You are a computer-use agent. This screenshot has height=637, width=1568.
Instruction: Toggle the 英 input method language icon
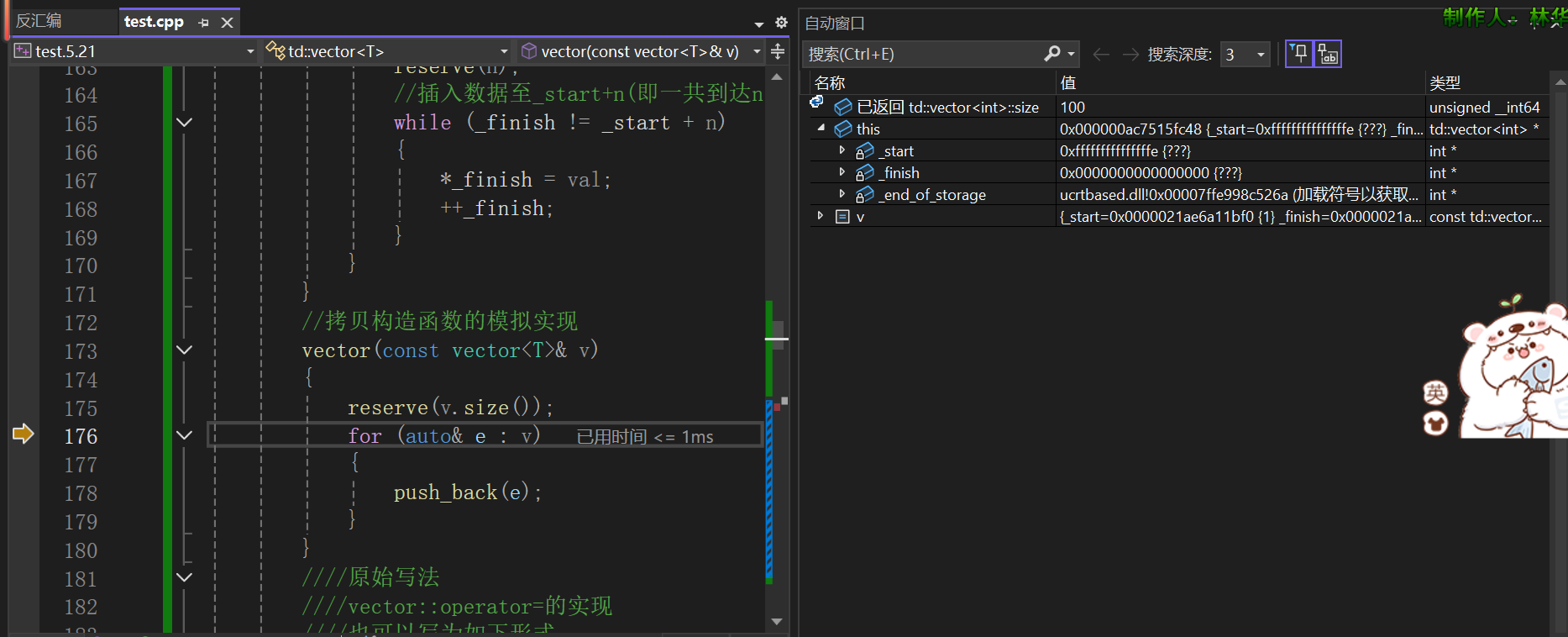pyautogui.click(x=1435, y=392)
